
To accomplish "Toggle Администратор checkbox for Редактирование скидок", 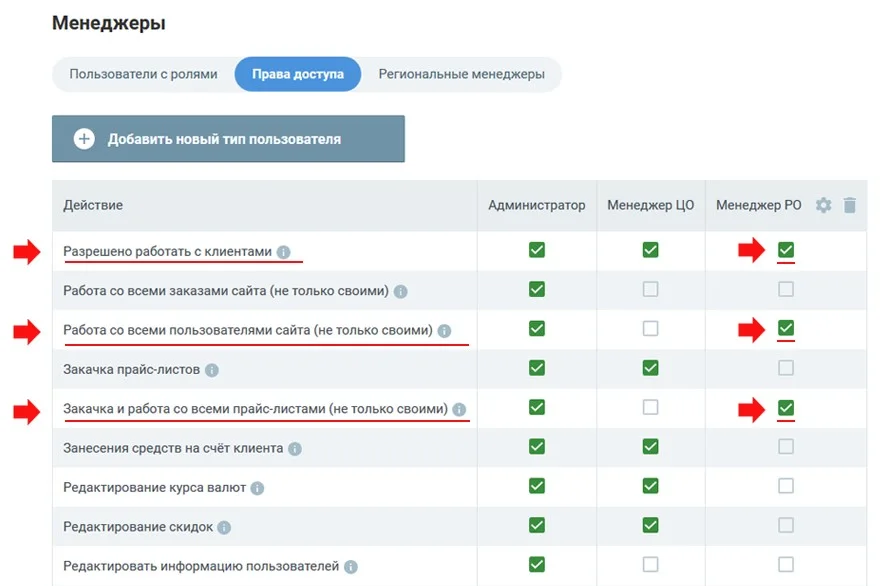I will tap(537, 525).
